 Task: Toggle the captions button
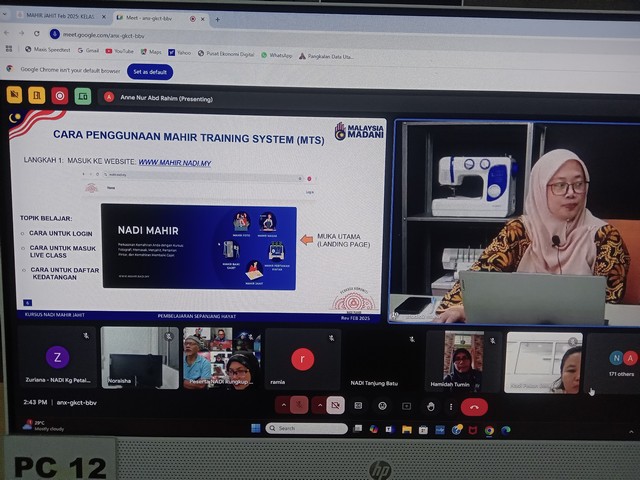(359, 406)
